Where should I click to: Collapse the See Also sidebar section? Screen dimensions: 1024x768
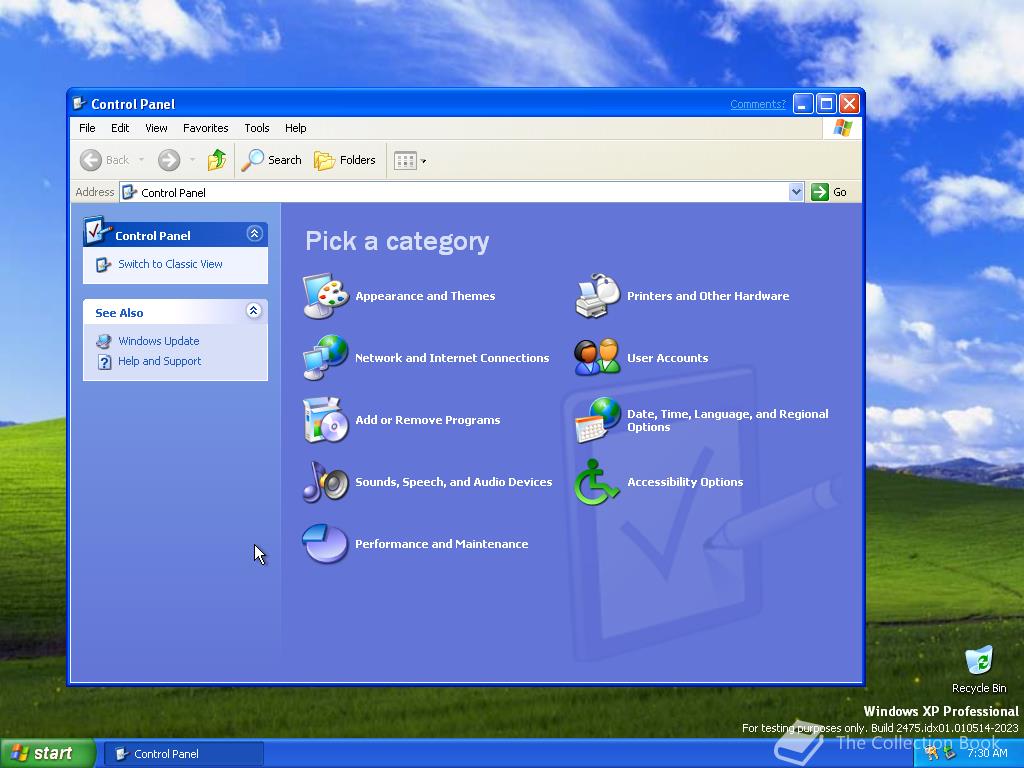pyautogui.click(x=254, y=311)
